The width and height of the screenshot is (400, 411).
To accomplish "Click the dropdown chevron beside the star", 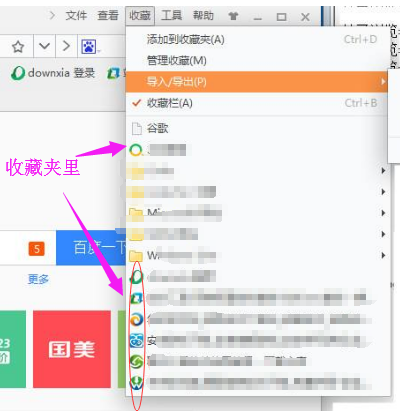I will point(44,46).
